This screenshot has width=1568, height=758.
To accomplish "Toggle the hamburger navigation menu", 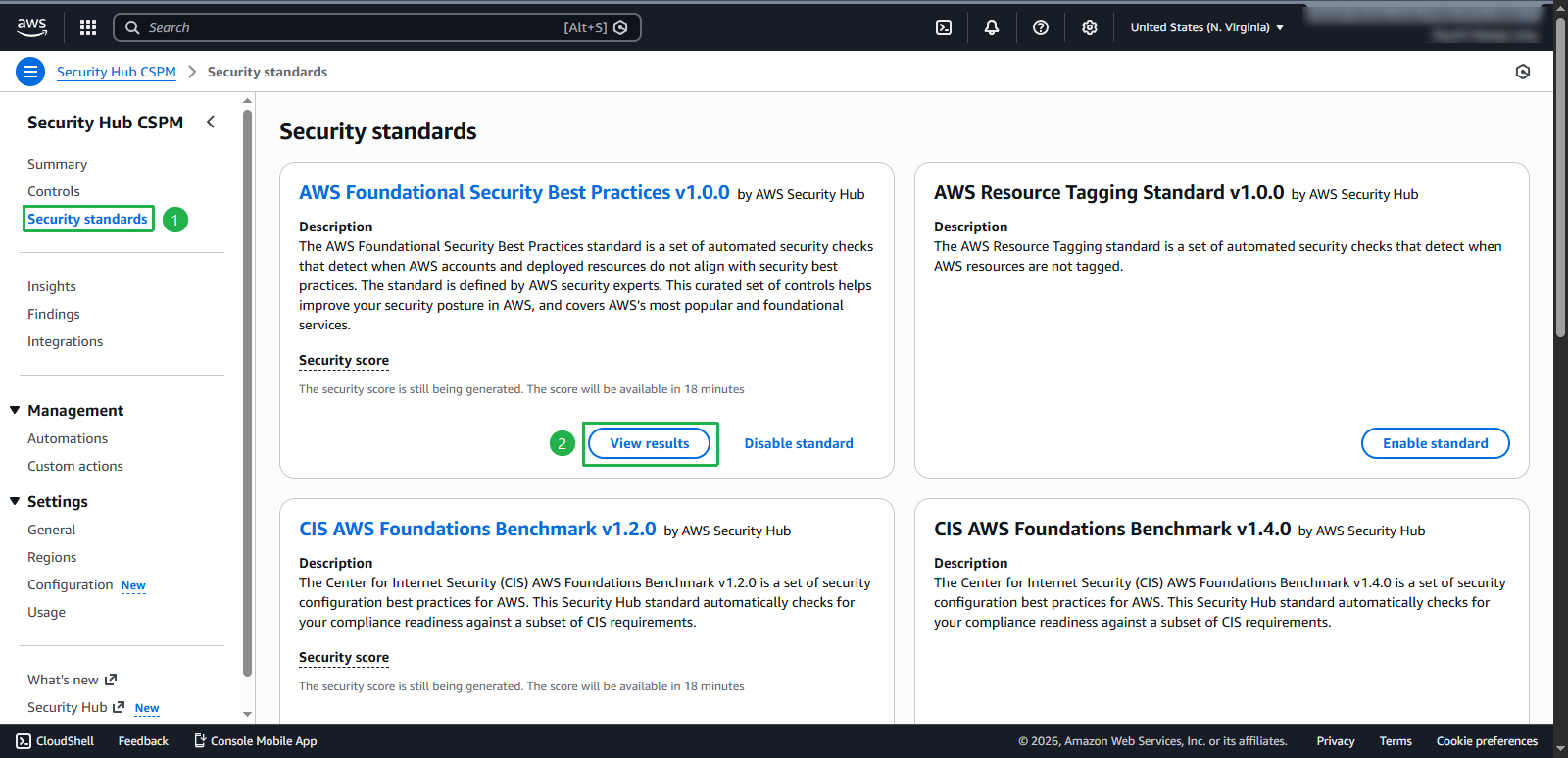I will (30, 72).
